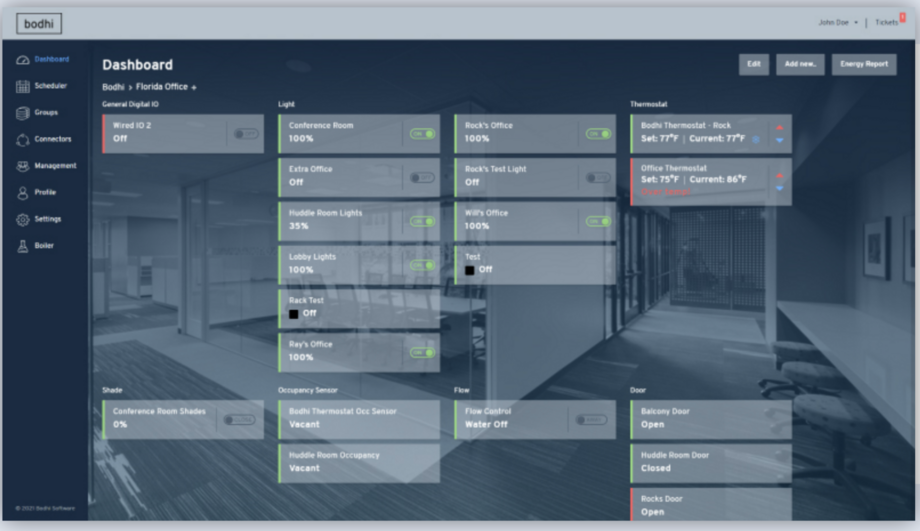The height and width of the screenshot is (531, 920).
Task: Click the snowflake icon on Bodhi Thermostat - Rock
Action: pyautogui.click(x=756, y=139)
